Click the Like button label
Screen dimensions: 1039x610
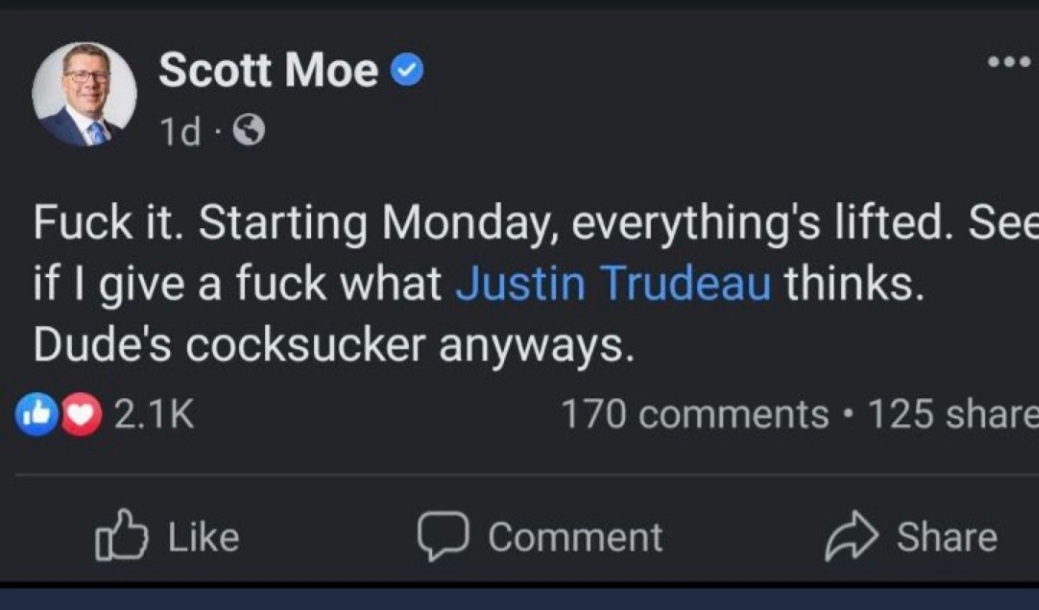coord(203,537)
